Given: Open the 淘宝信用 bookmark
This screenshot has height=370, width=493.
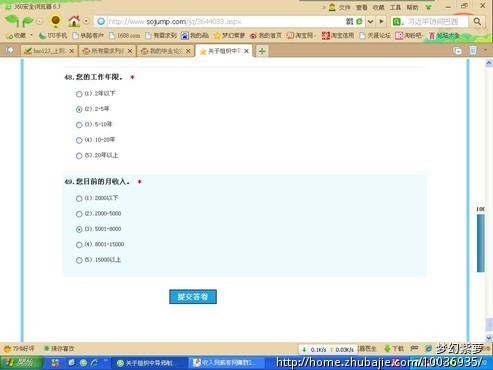Looking at the screenshot, I should coord(338,35).
